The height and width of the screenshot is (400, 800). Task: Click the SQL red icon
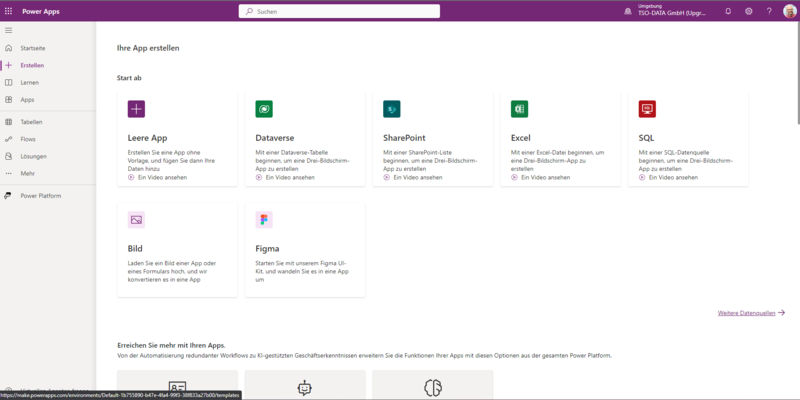647,109
